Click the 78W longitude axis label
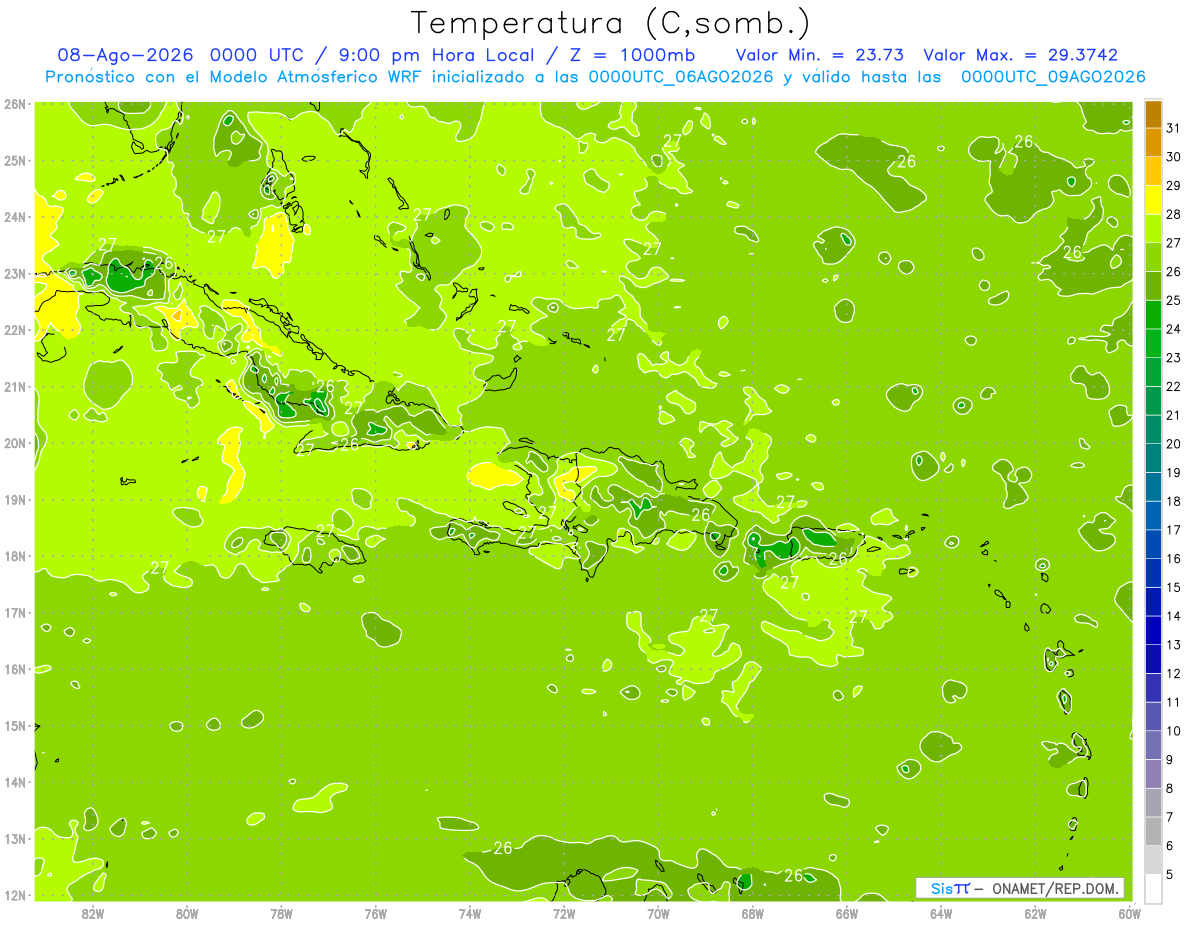The image size is (1200, 927). pyautogui.click(x=281, y=913)
